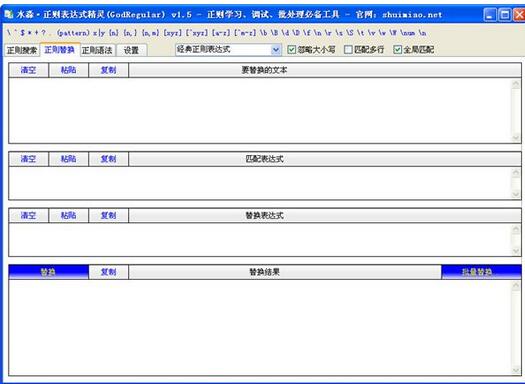Click 粘贴 in the 匹配表达式 row
This screenshot has width=525, height=384.
(68, 159)
